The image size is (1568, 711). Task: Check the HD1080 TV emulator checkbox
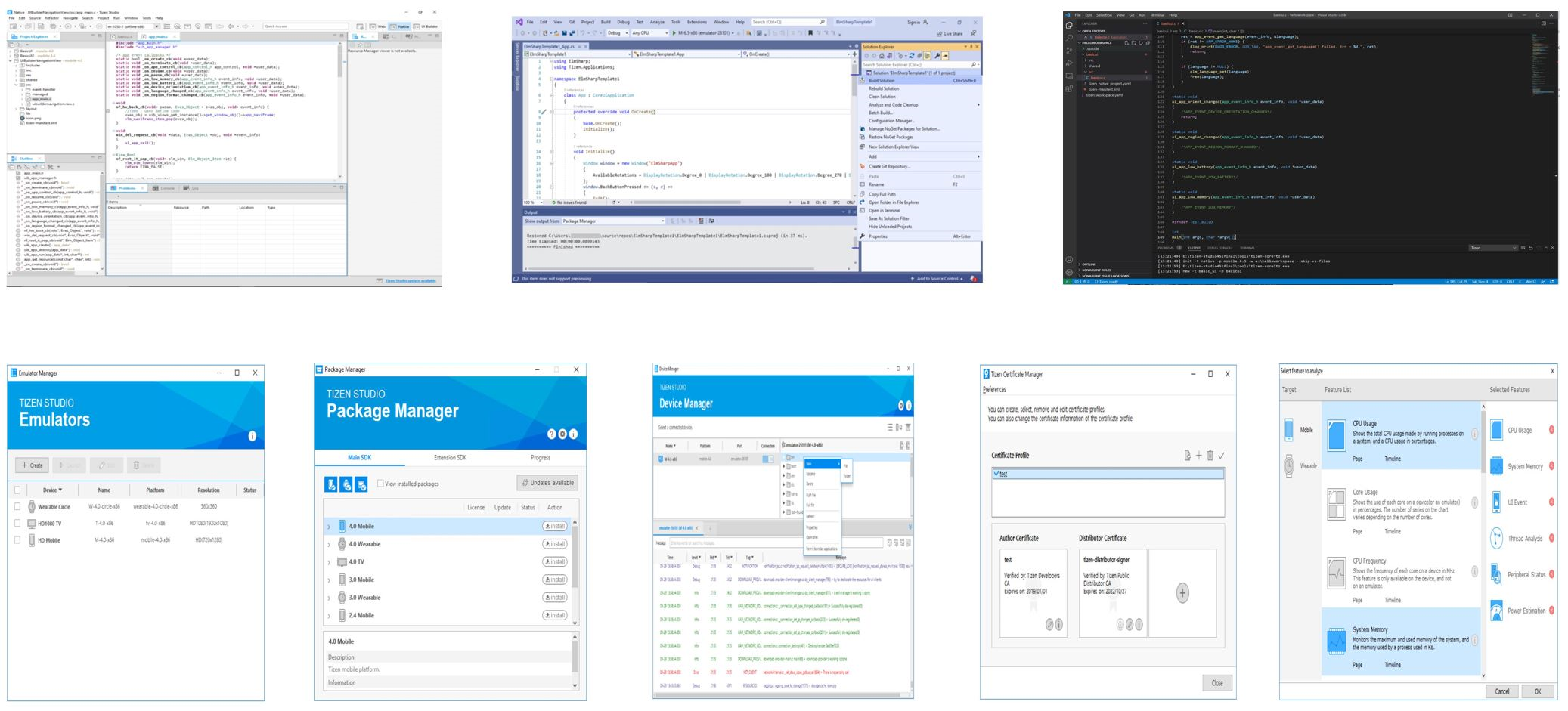click(17, 523)
